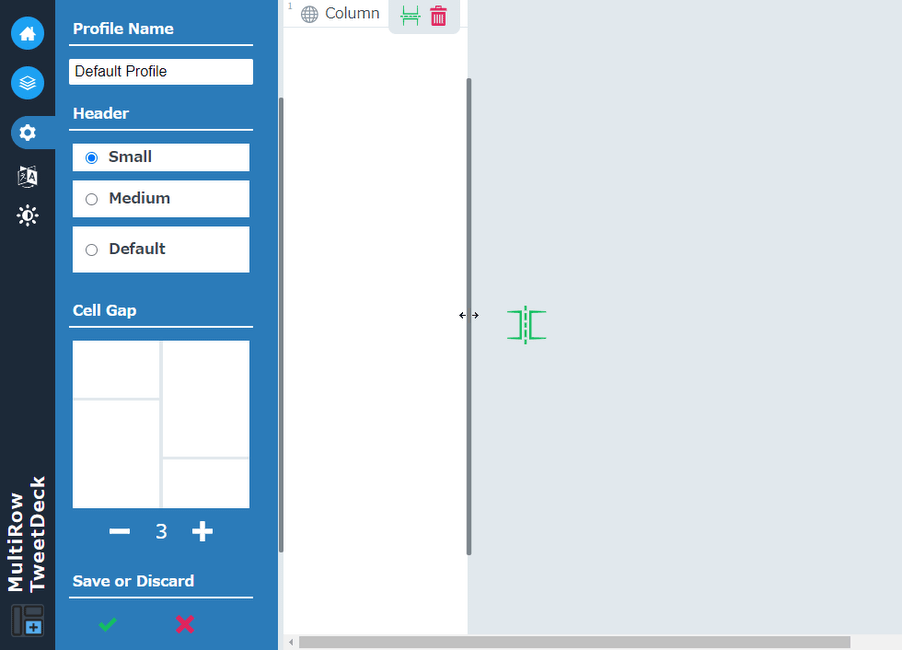Select the settings gear icon
The image size is (902, 650).
pyautogui.click(x=28, y=133)
